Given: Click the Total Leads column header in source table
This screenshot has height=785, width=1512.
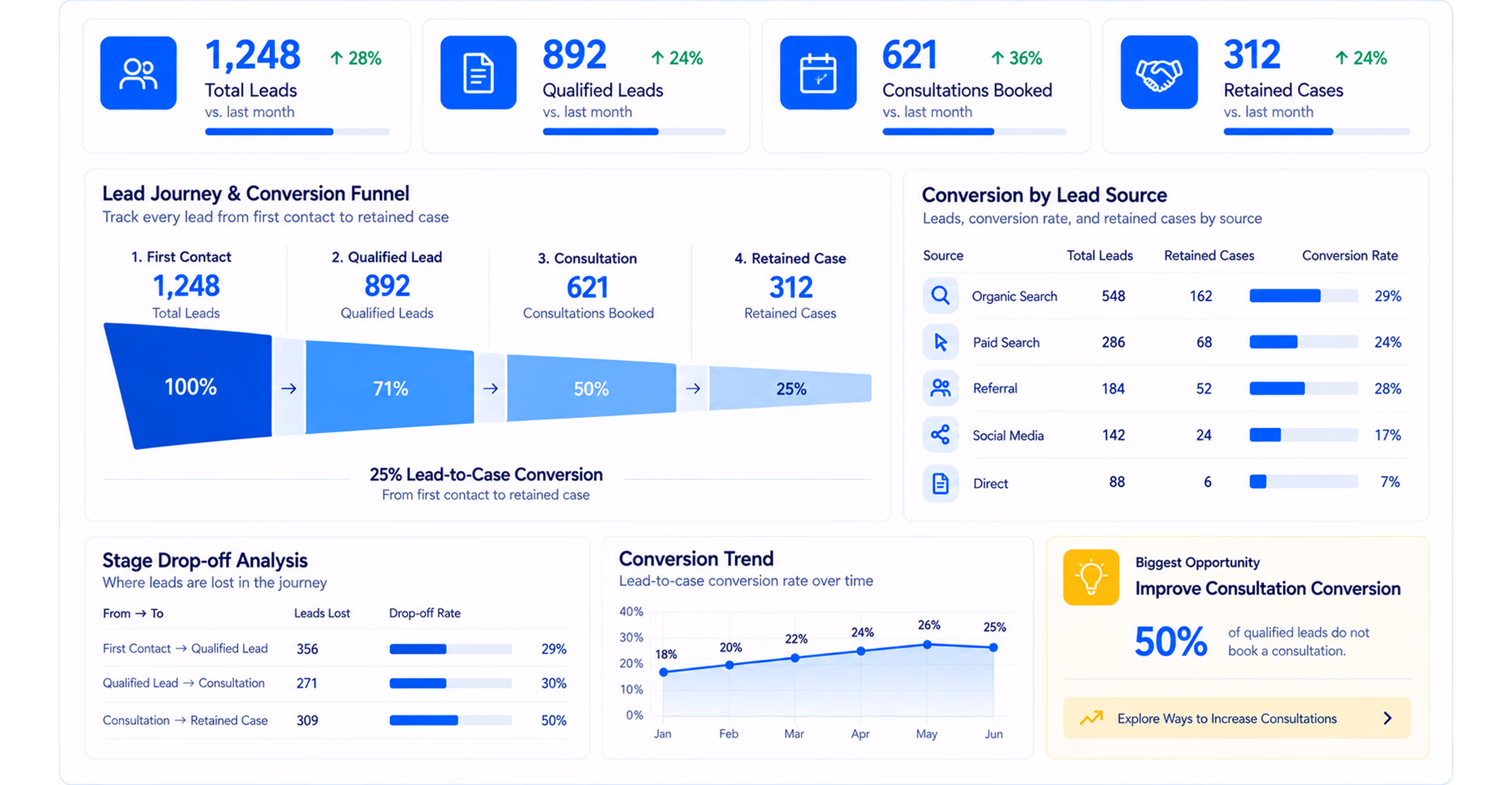Looking at the screenshot, I should pyautogui.click(x=1099, y=256).
